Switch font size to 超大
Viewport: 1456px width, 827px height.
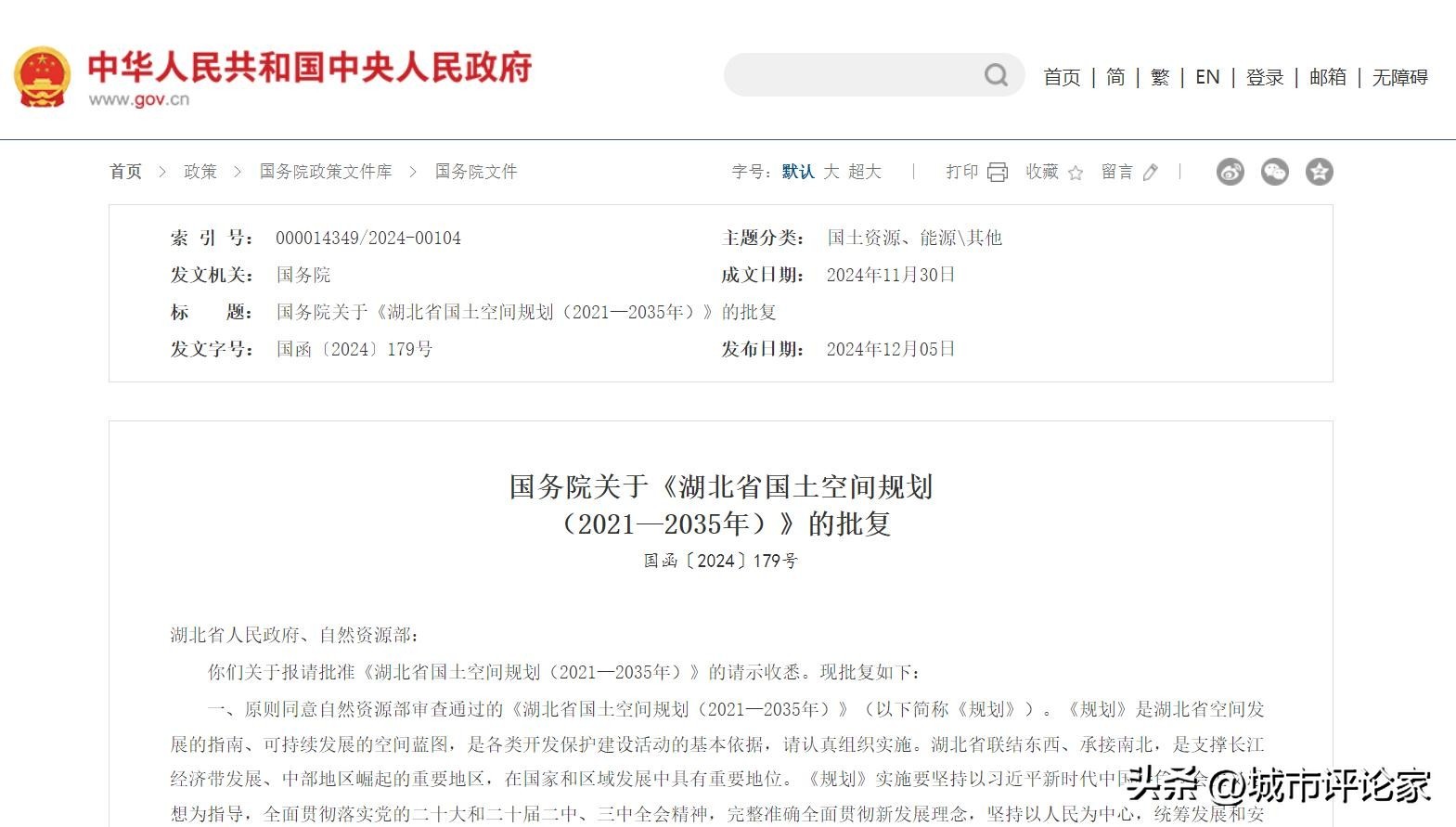pos(865,172)
